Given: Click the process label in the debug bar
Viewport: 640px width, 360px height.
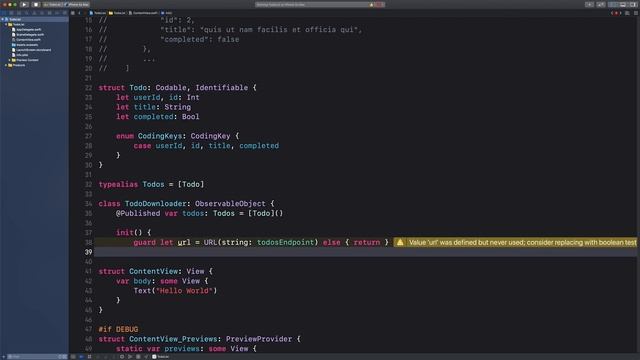Looking at the screenshot, I should click(x=160, y=357).
